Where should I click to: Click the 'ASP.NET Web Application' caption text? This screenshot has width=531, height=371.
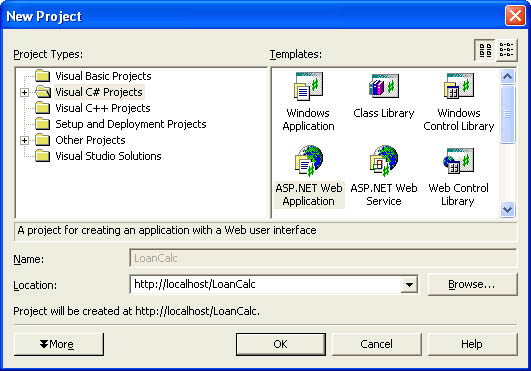[309, 195]
